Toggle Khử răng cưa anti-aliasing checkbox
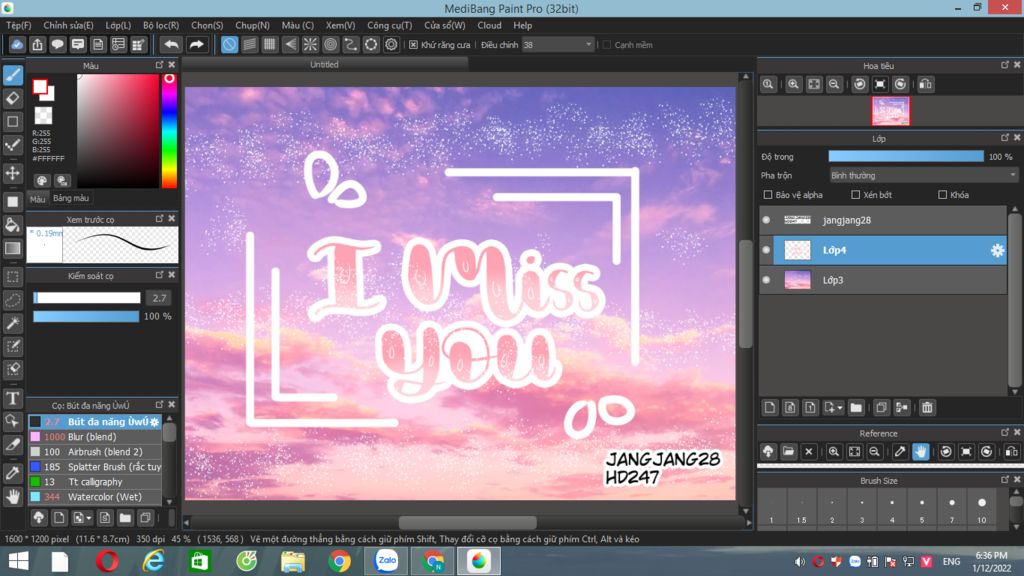 pyautogui.click(x=413, y=45)
